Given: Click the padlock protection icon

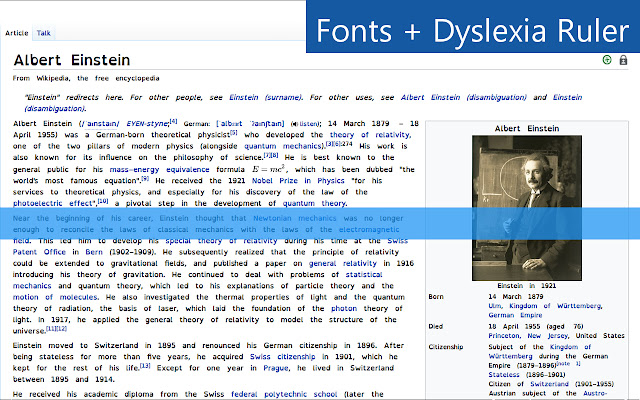Looking at the screenshot, I should pyautogui.click(x=624, y=61).
